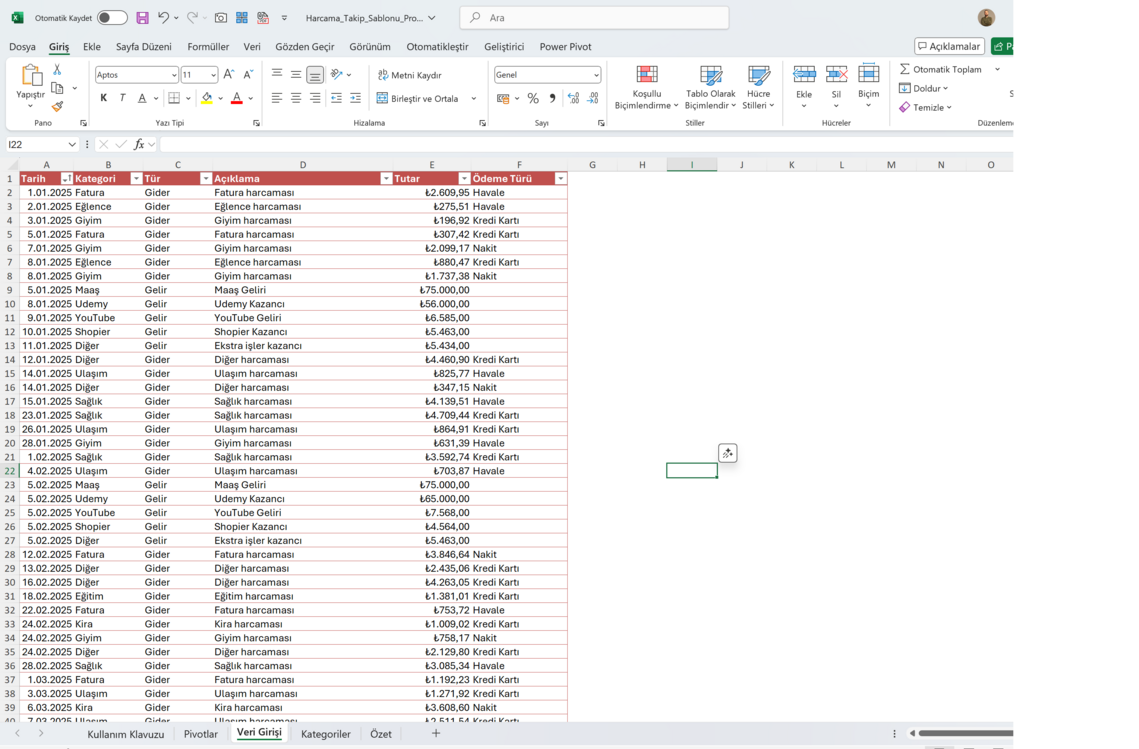Viewport: 1139px width, 749px height.
Task: Click the Borders icon
Action: point(174,98)
